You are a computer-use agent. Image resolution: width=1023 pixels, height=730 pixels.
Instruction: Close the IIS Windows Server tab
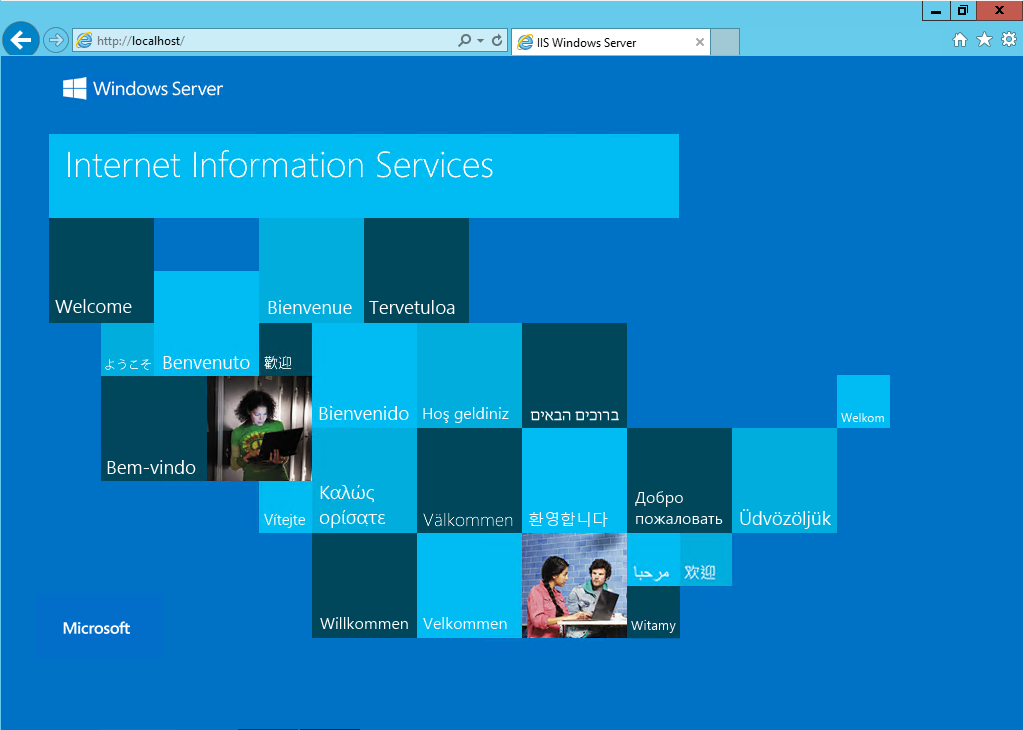[x=699, y=42]
